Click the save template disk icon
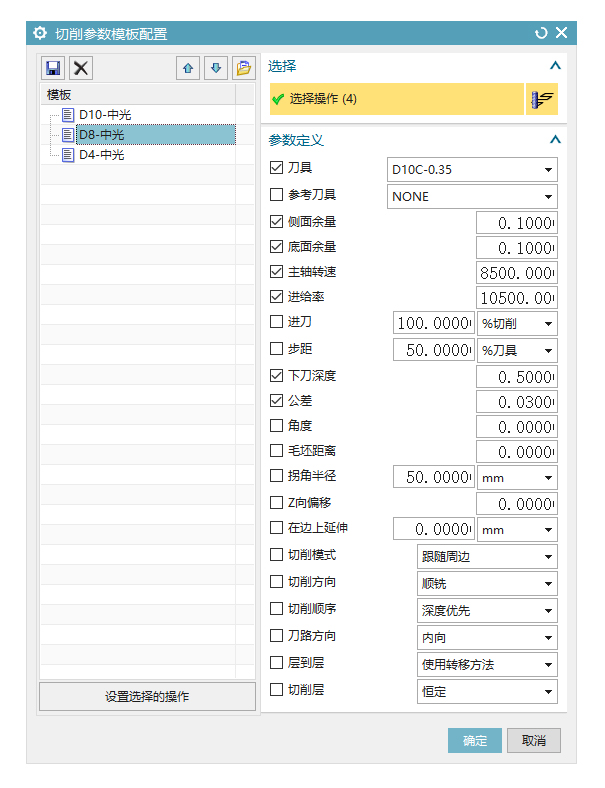The image size is (605, 788). pos(53,68)
